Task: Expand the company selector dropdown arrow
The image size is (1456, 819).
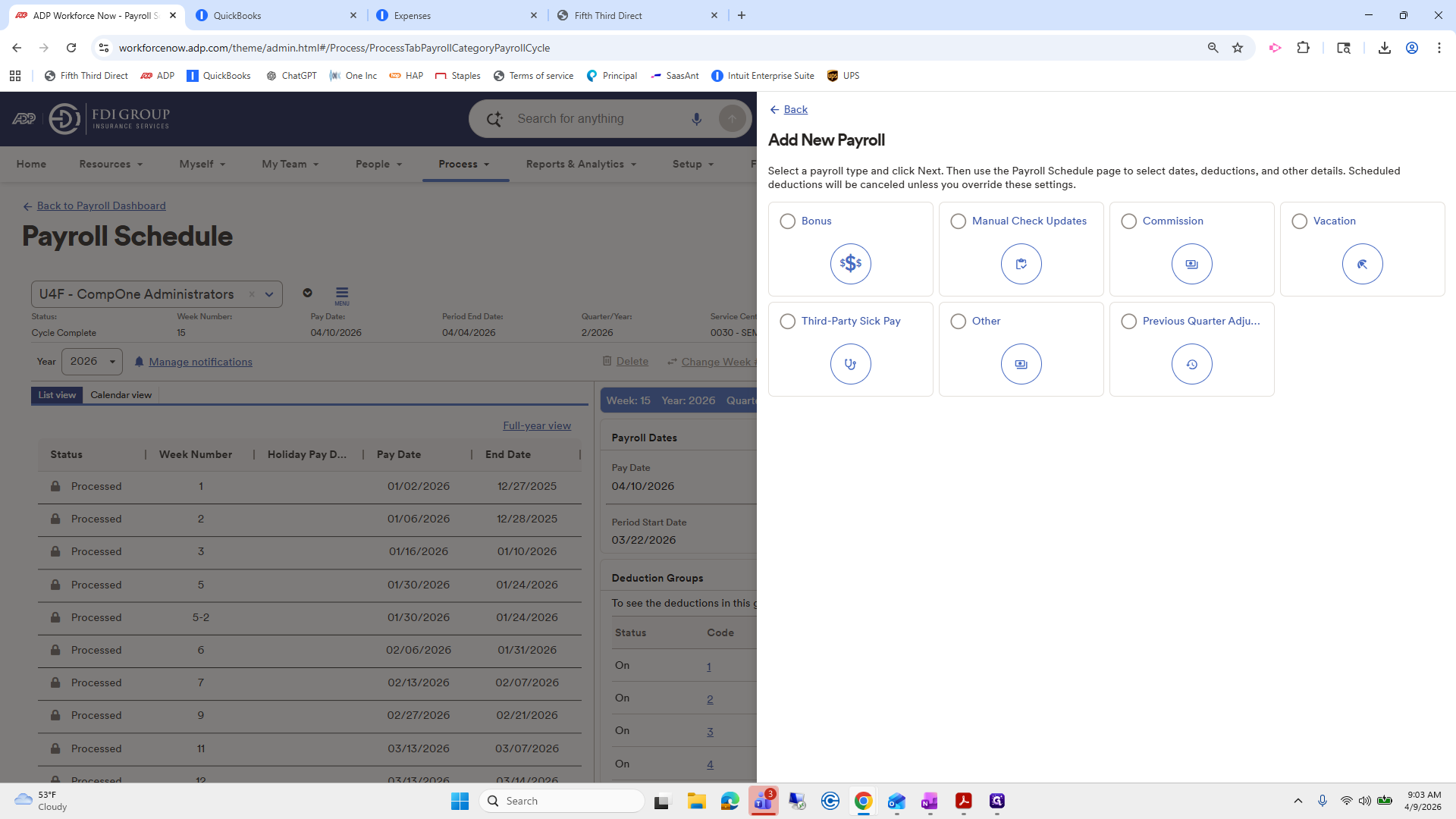Action: [x=269, y=294]
